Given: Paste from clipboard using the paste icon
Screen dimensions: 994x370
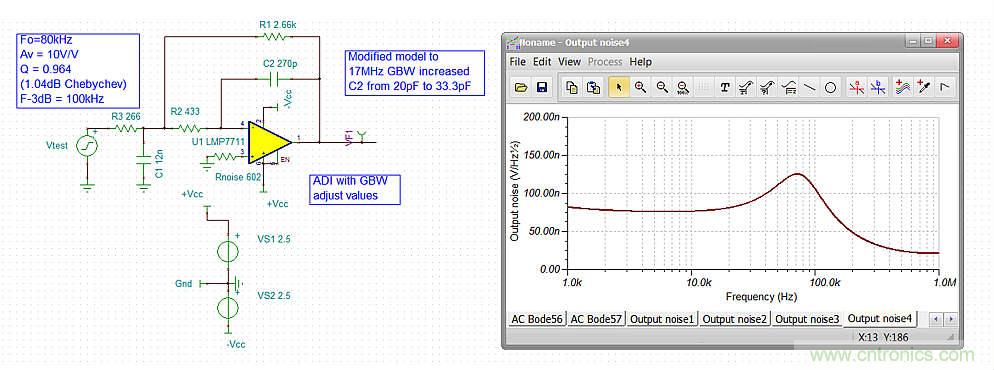Looking at the screenshot, I should pyautogui.click(x=593, y=87).
